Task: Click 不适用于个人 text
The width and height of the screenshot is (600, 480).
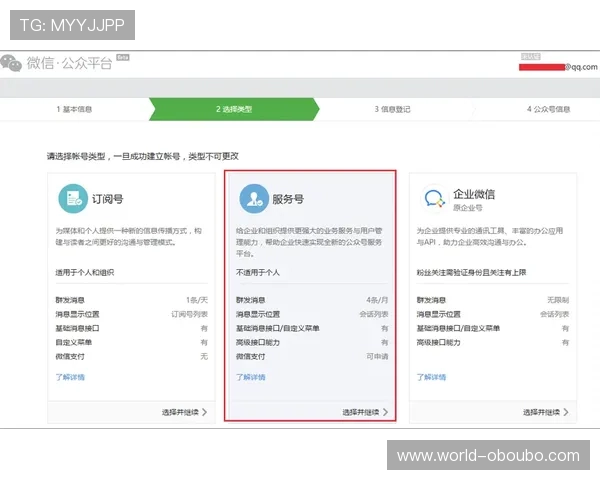Action: (x=258, y=273)
